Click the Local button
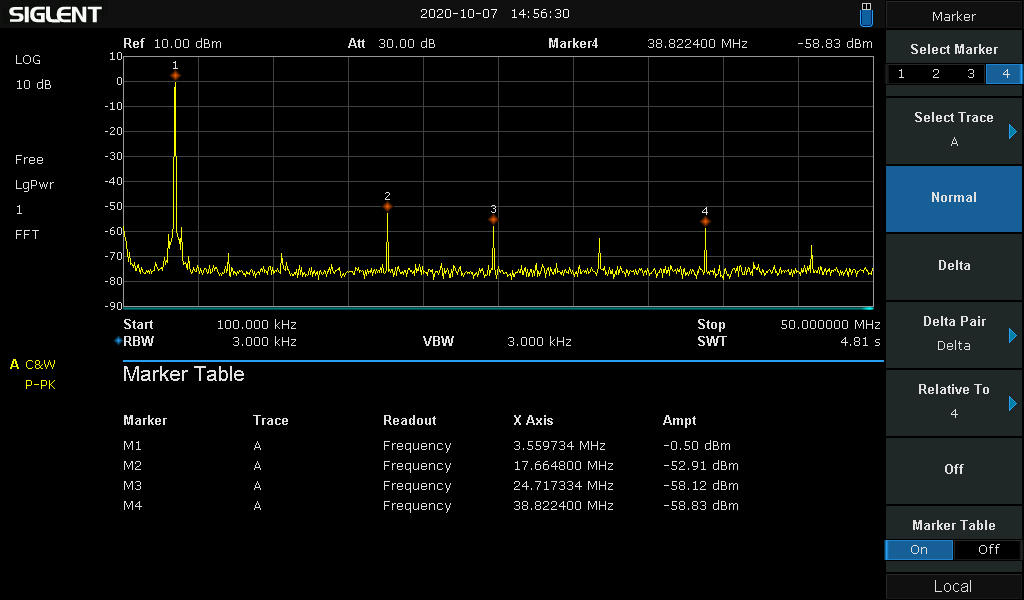 (x=953, y=587)
